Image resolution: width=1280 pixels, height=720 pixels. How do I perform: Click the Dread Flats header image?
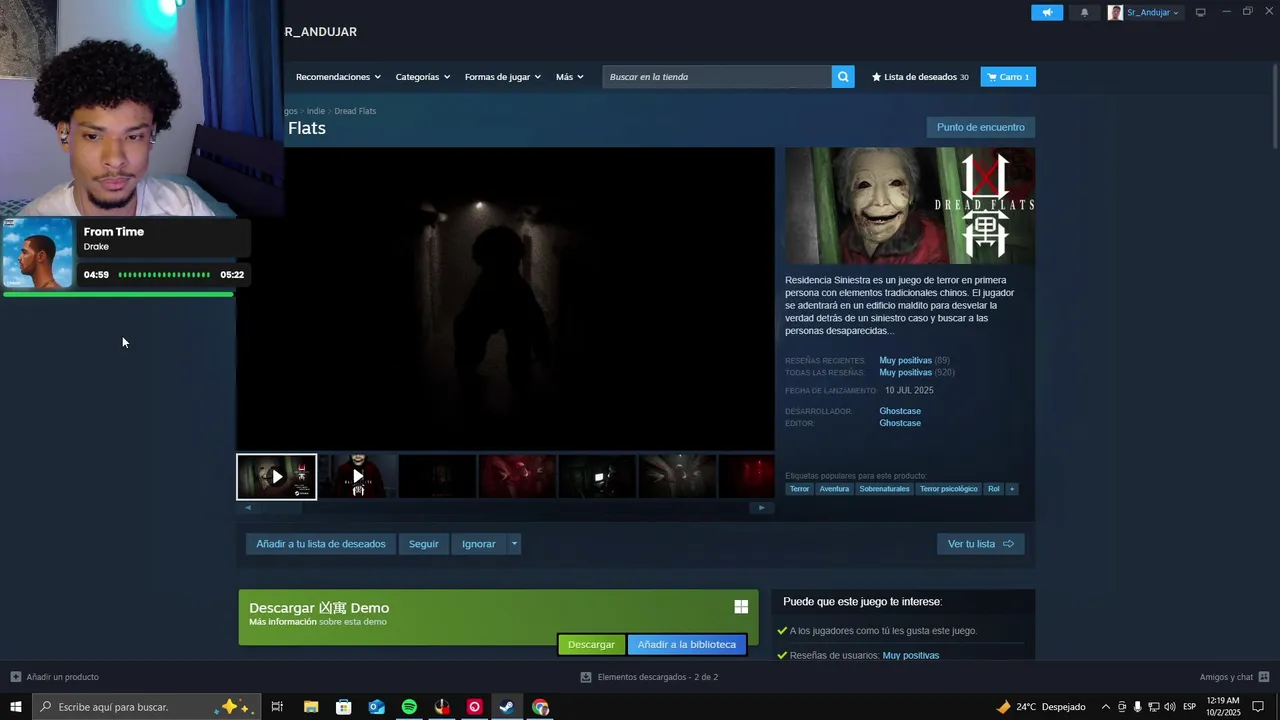point(910,206)
